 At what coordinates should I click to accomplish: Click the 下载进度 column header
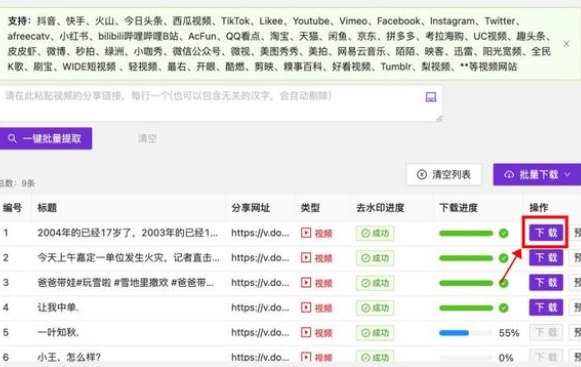pyautogui.click(x=458, y=208)
